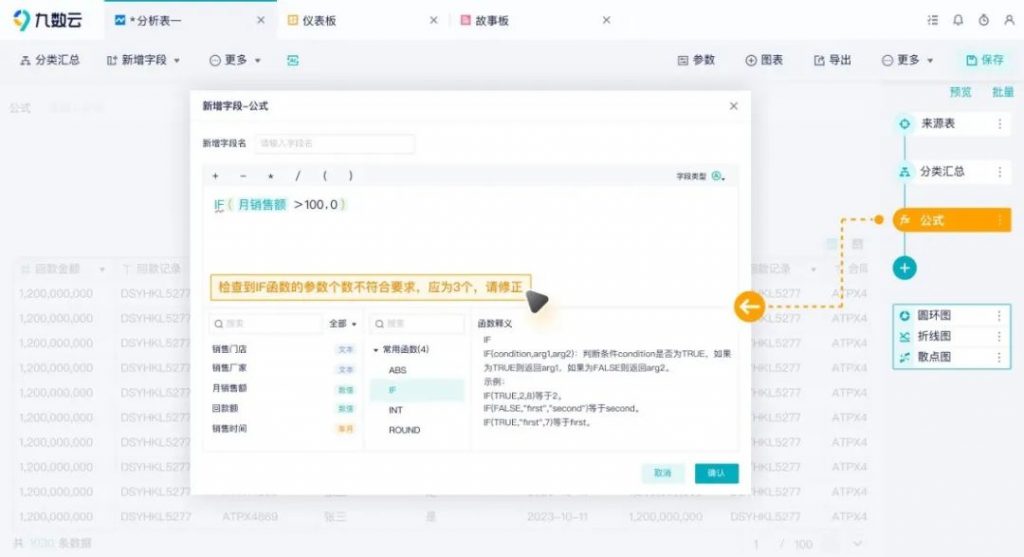Open the 新增字段 dropdown
Viewport: 1024px width, 557px height.
[x=144, y=60]
